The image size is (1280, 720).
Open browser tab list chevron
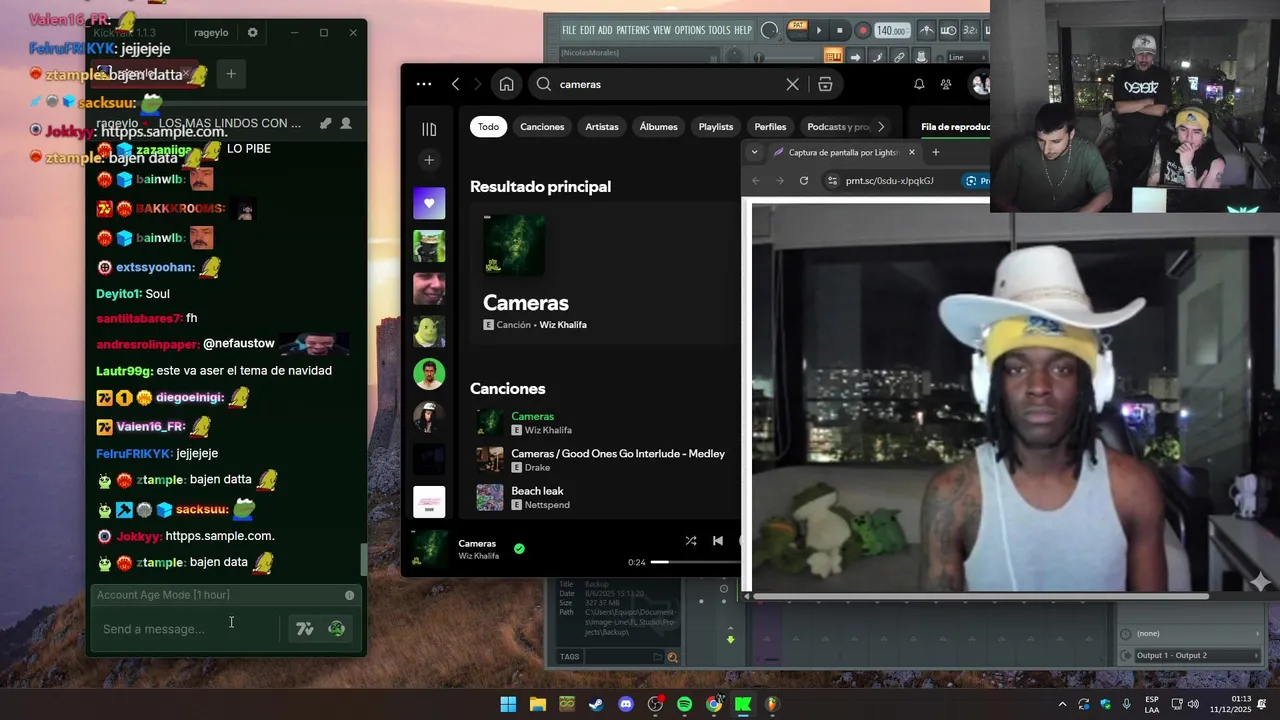coord(754,152)
